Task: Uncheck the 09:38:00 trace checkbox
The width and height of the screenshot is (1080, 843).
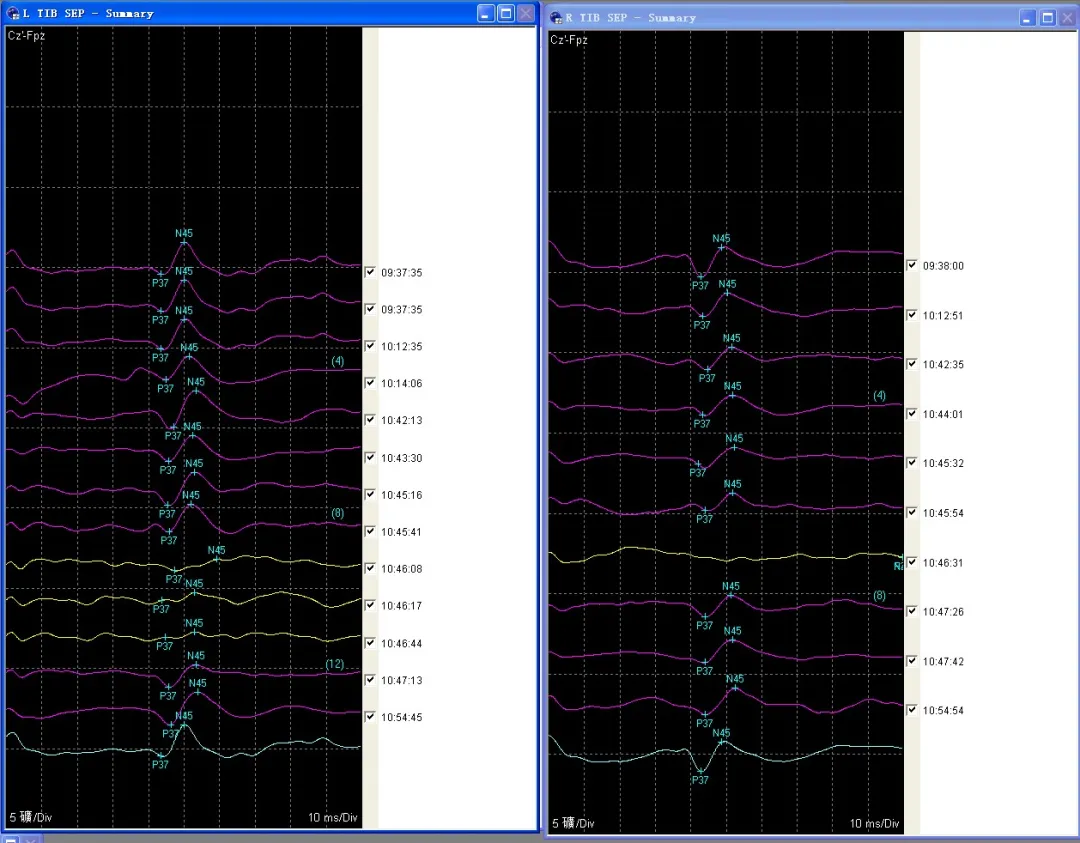Action: [x=912, y=266]
